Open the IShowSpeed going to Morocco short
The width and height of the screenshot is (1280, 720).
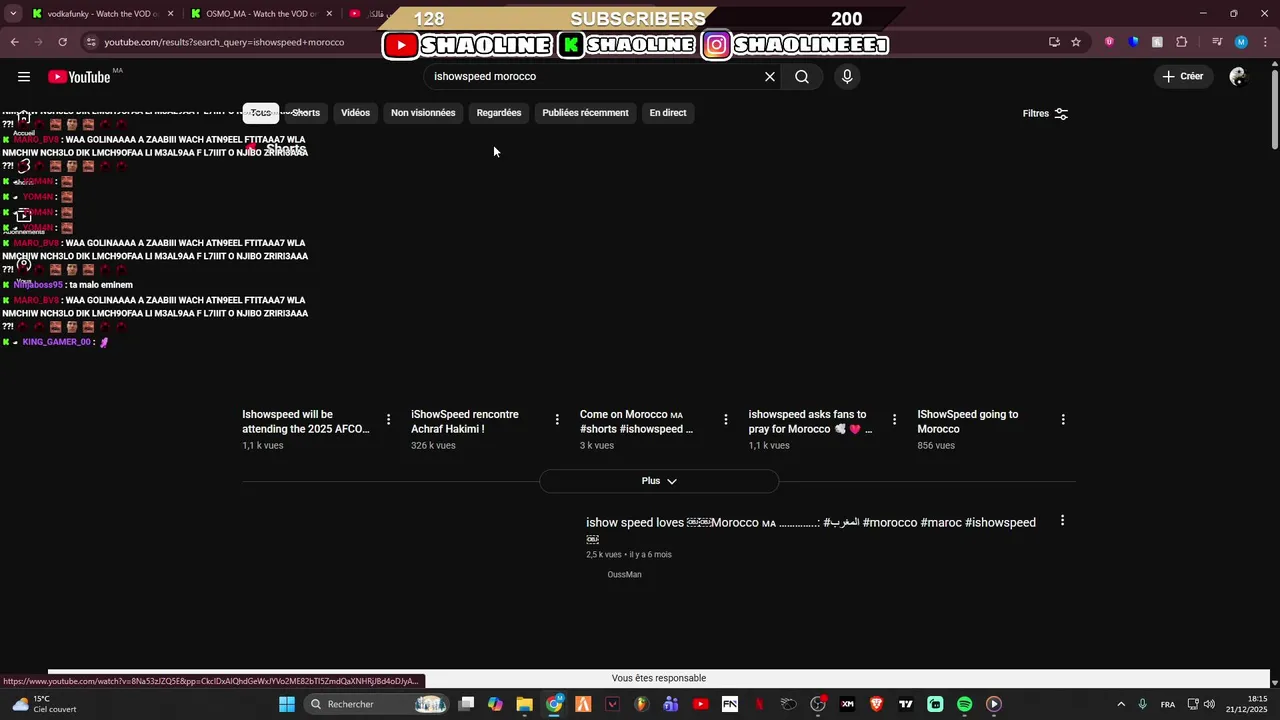(x=968, y=421)
